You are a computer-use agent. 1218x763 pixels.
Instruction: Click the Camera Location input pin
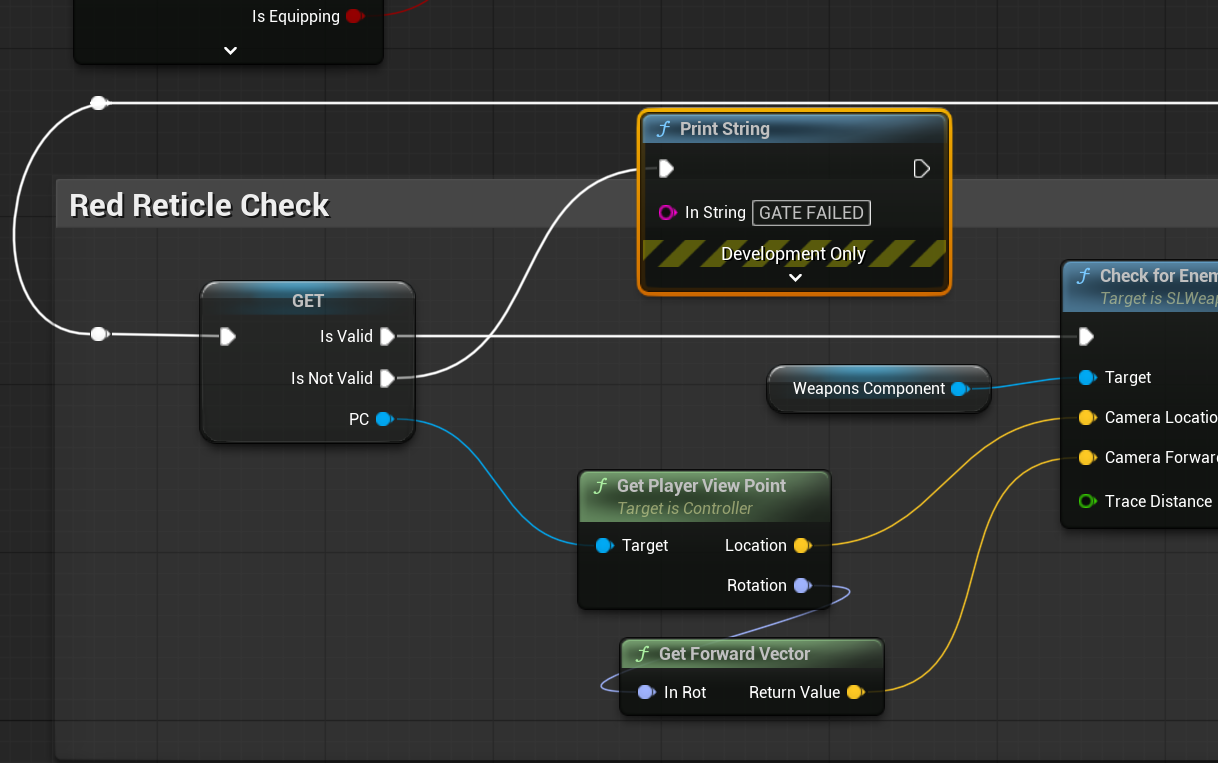tap(1087, 417)
